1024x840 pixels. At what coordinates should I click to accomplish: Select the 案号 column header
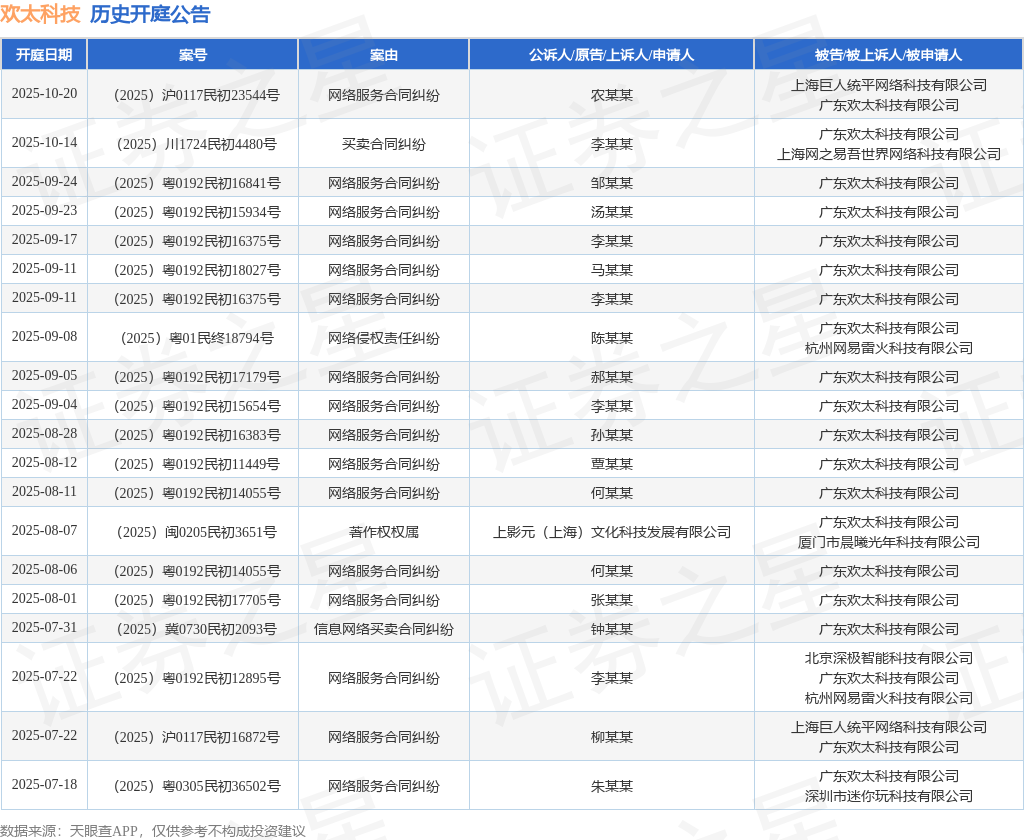pos(193,55)
